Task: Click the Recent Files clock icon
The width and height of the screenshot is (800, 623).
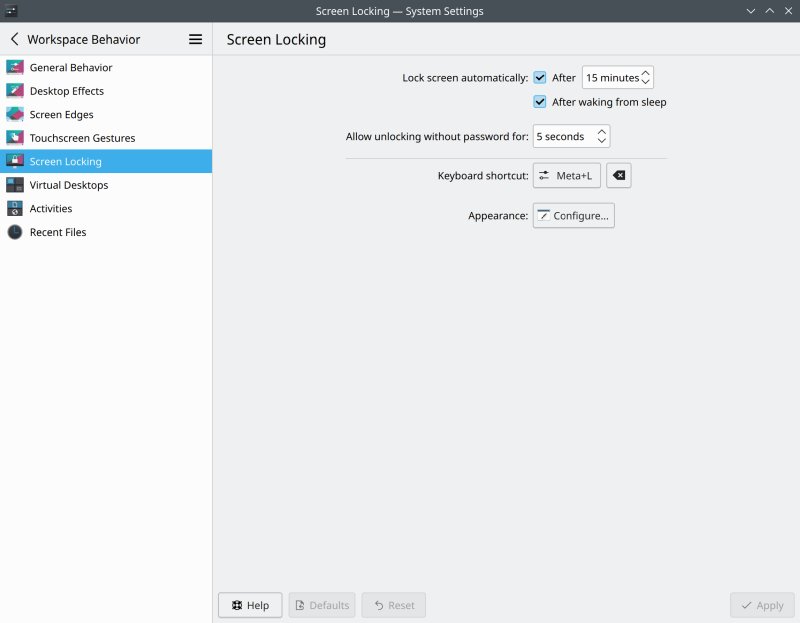Action: [x=14, y=232]
